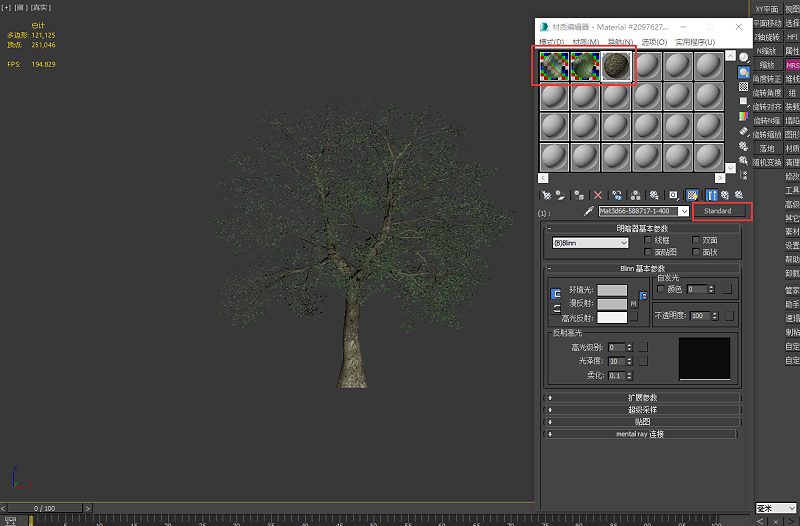Collapse the Blinn 基本参数 rollout
Viewport: 800px width, 526px height.
coord(643,268)
